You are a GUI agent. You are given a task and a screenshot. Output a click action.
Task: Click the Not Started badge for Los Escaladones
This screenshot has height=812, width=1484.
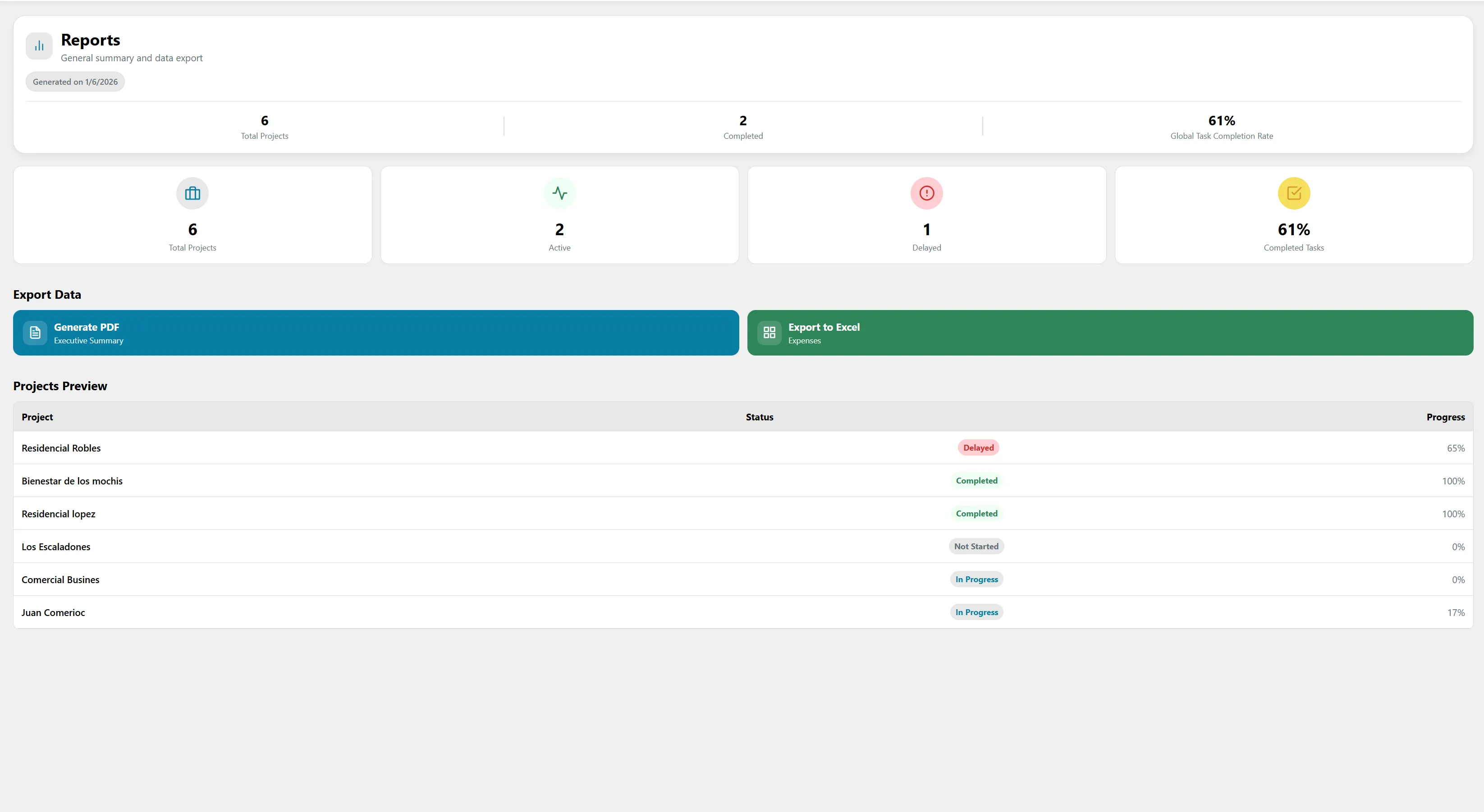[x=976, y=547]
